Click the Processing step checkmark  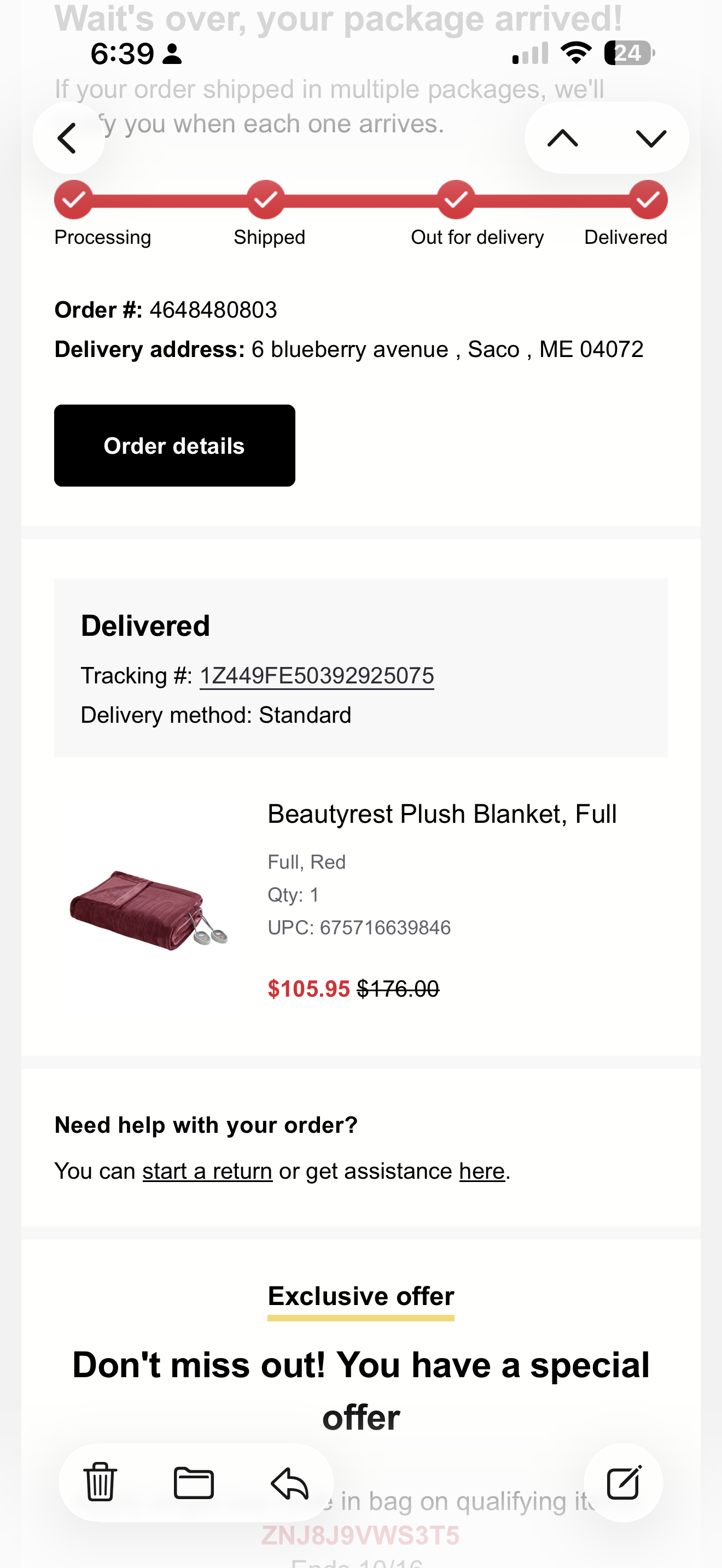point(73,199)
